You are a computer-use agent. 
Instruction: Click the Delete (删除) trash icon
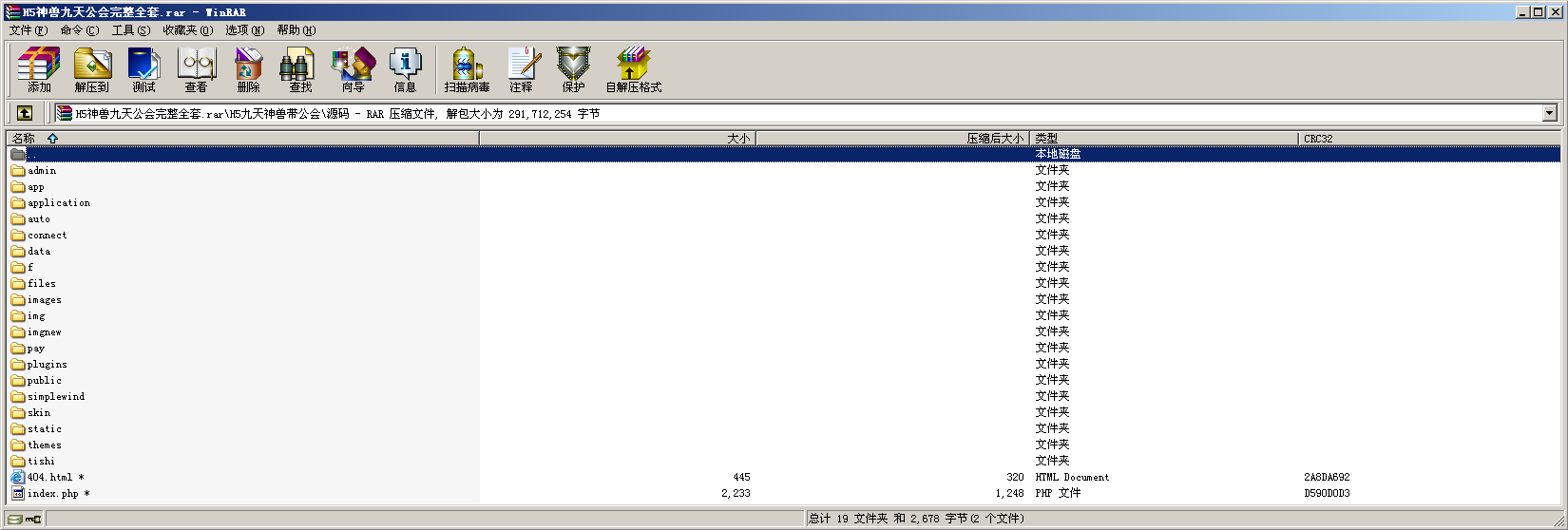(248, 69)
